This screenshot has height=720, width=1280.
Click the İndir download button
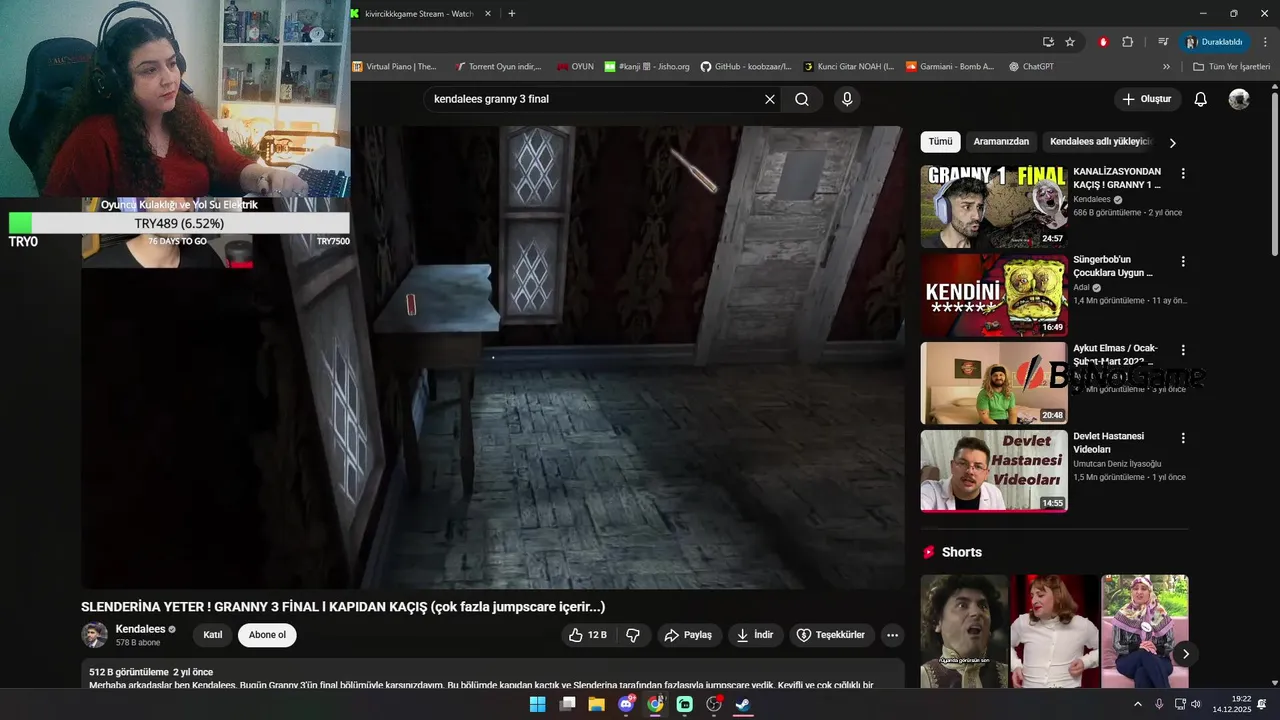tap(755, 635)
